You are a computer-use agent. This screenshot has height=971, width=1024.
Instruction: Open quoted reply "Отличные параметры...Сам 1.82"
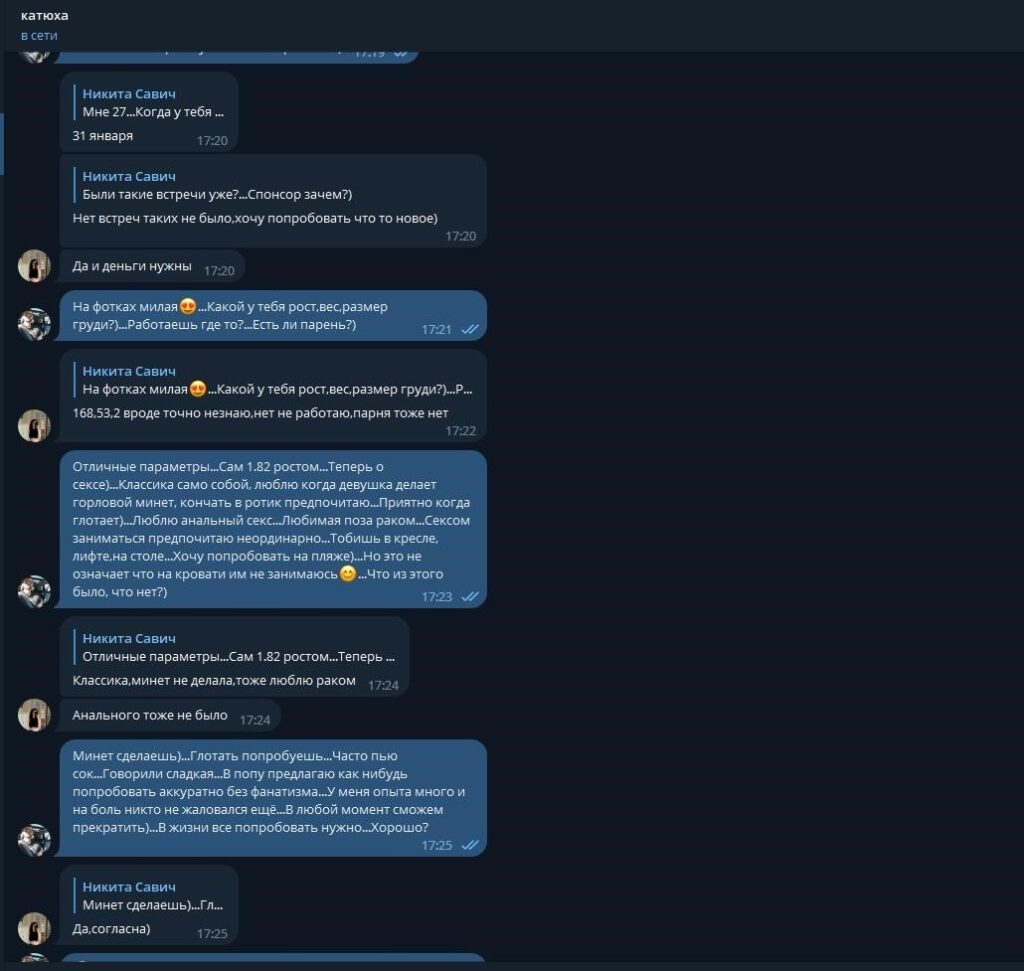tap(236, 648)
